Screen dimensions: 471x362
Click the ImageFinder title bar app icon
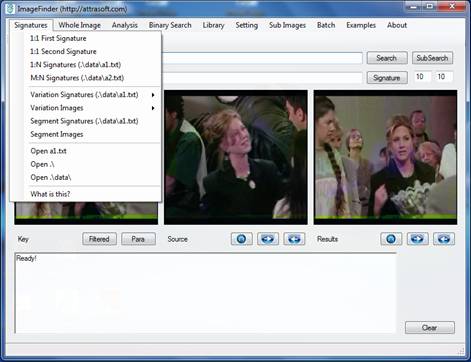(x=10, y=8)
